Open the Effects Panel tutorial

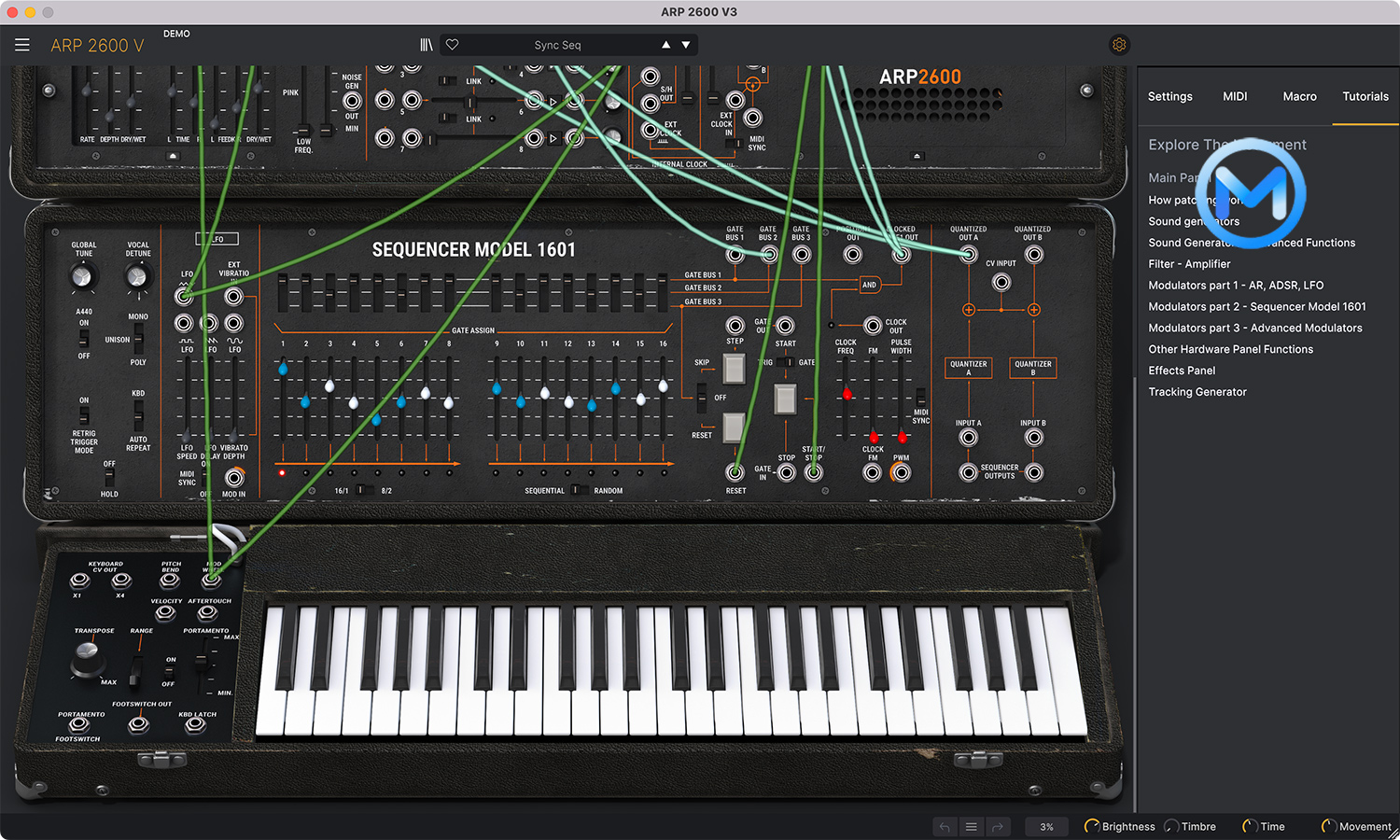pos(1182,370)
